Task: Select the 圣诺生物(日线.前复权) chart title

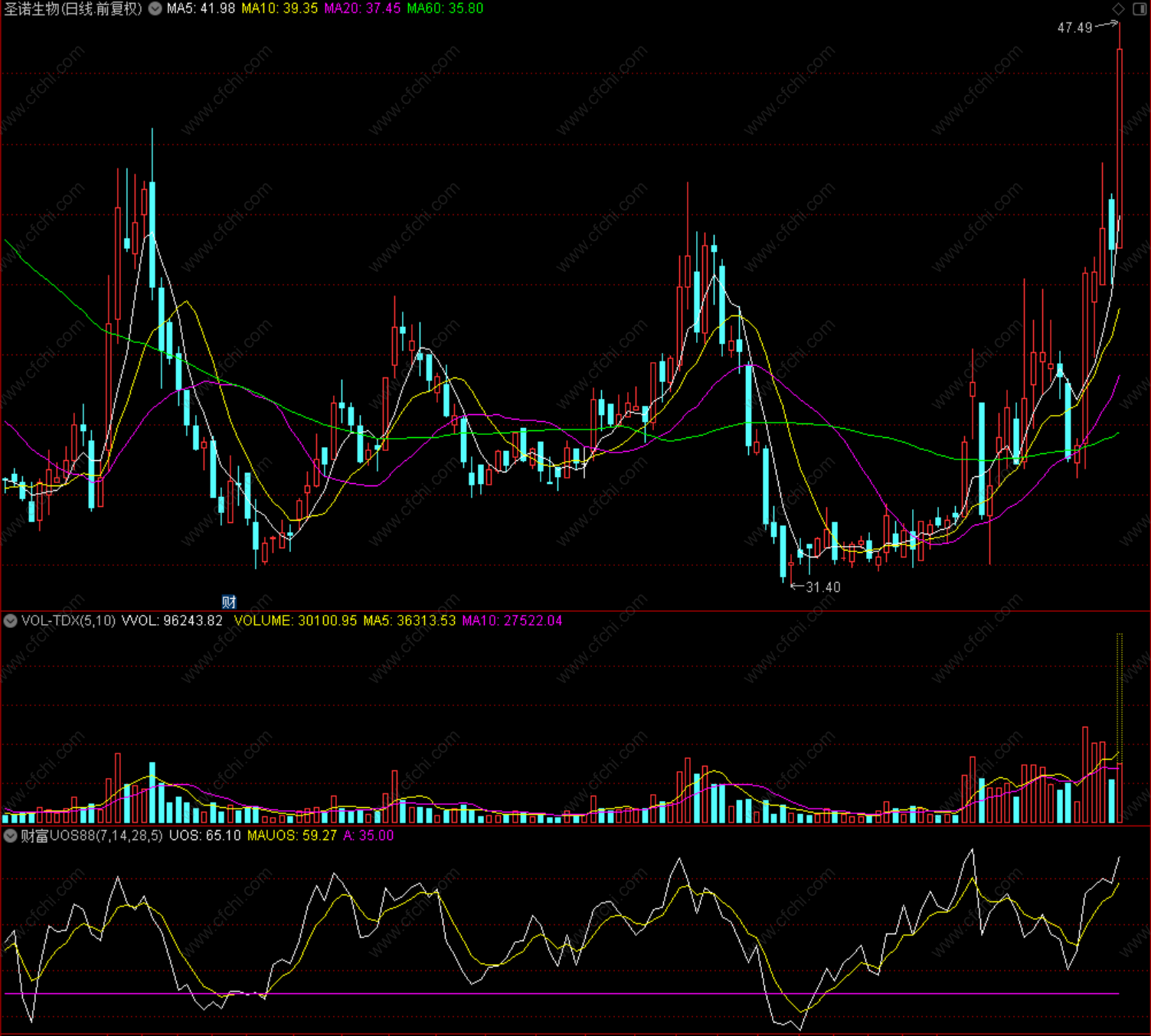Action: [x=74, y=8]
